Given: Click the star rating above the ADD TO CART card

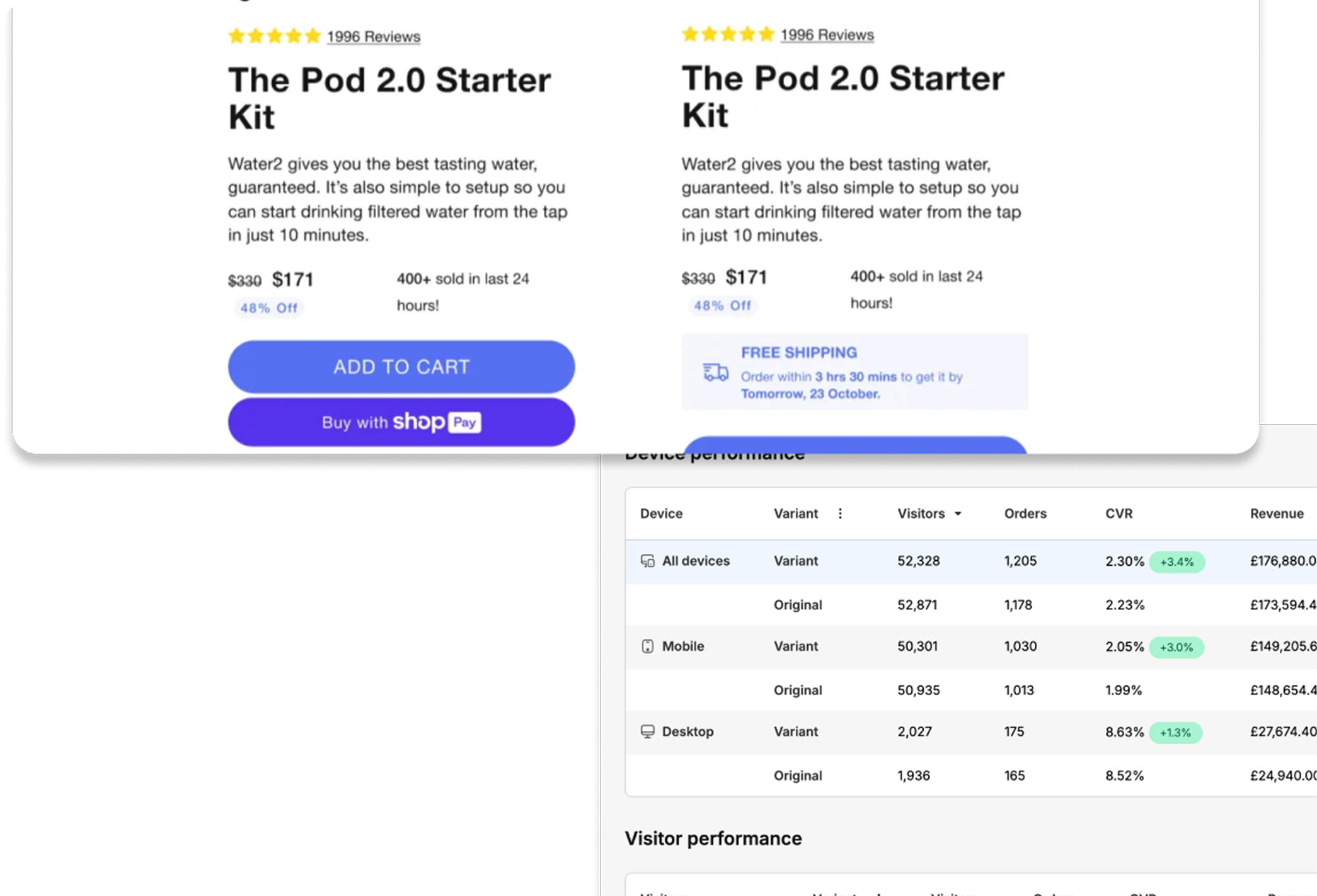Looking at the screenshot, I should click(275, 36).
